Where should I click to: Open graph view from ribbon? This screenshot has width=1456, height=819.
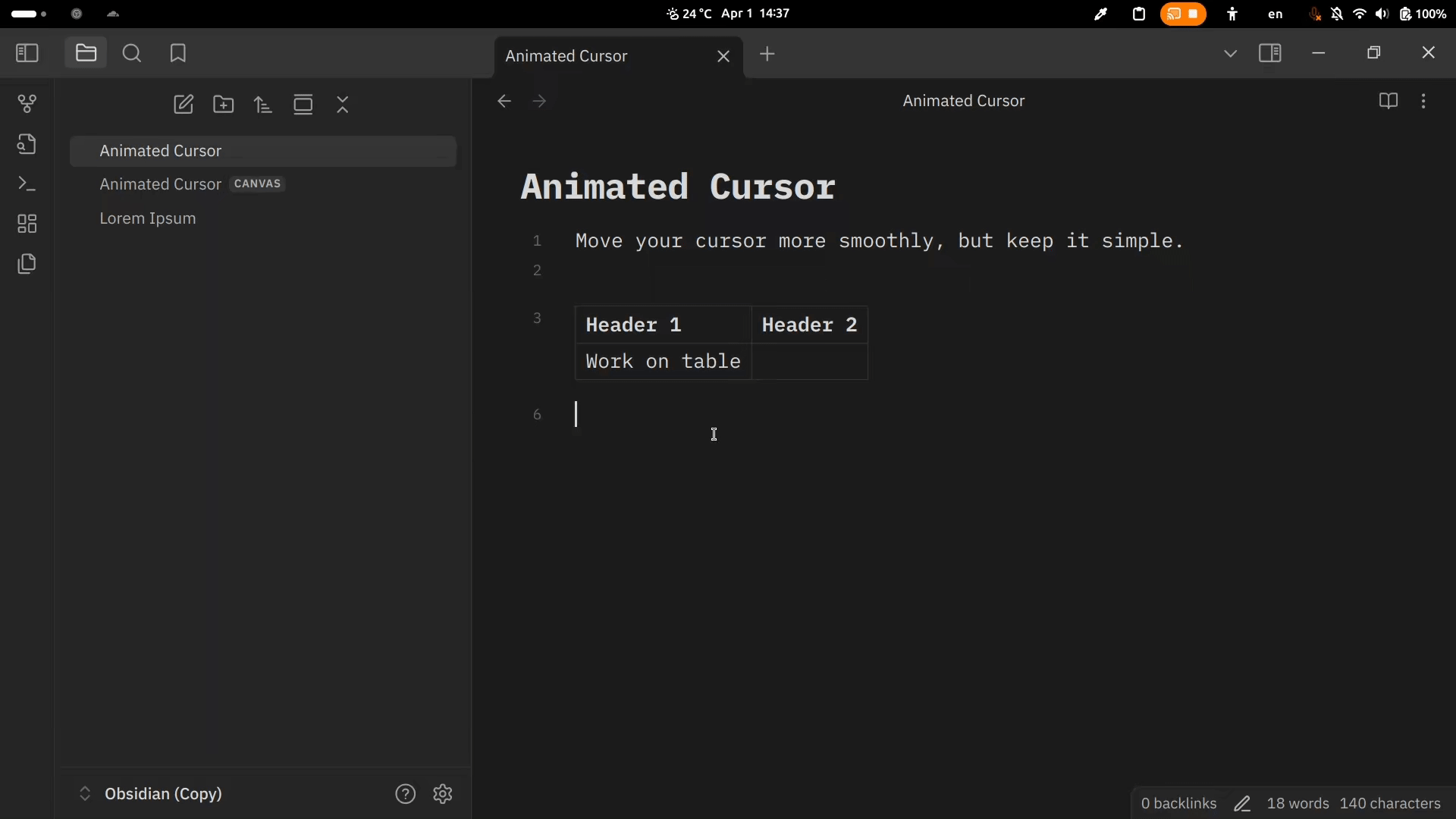click(x=27, y=104)
